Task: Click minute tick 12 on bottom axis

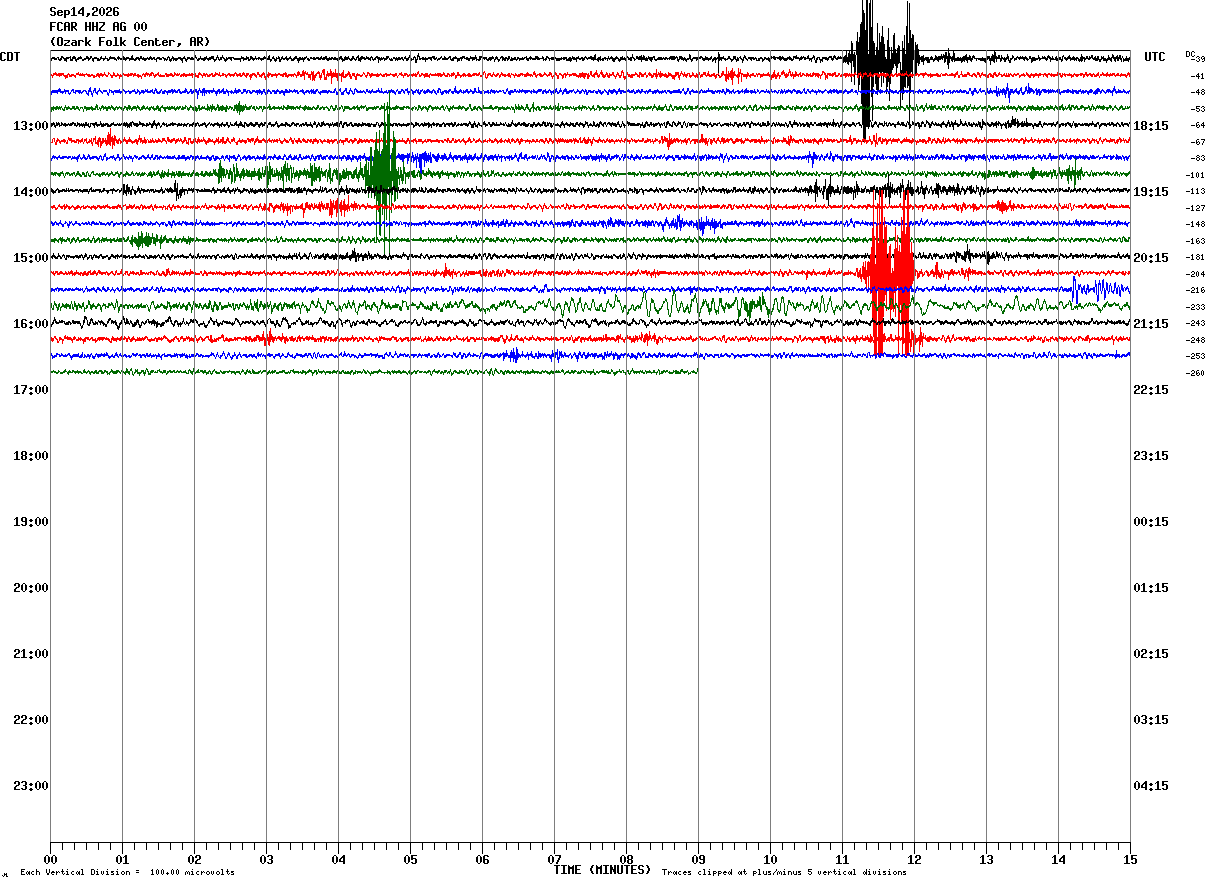Action: [914, 859]
